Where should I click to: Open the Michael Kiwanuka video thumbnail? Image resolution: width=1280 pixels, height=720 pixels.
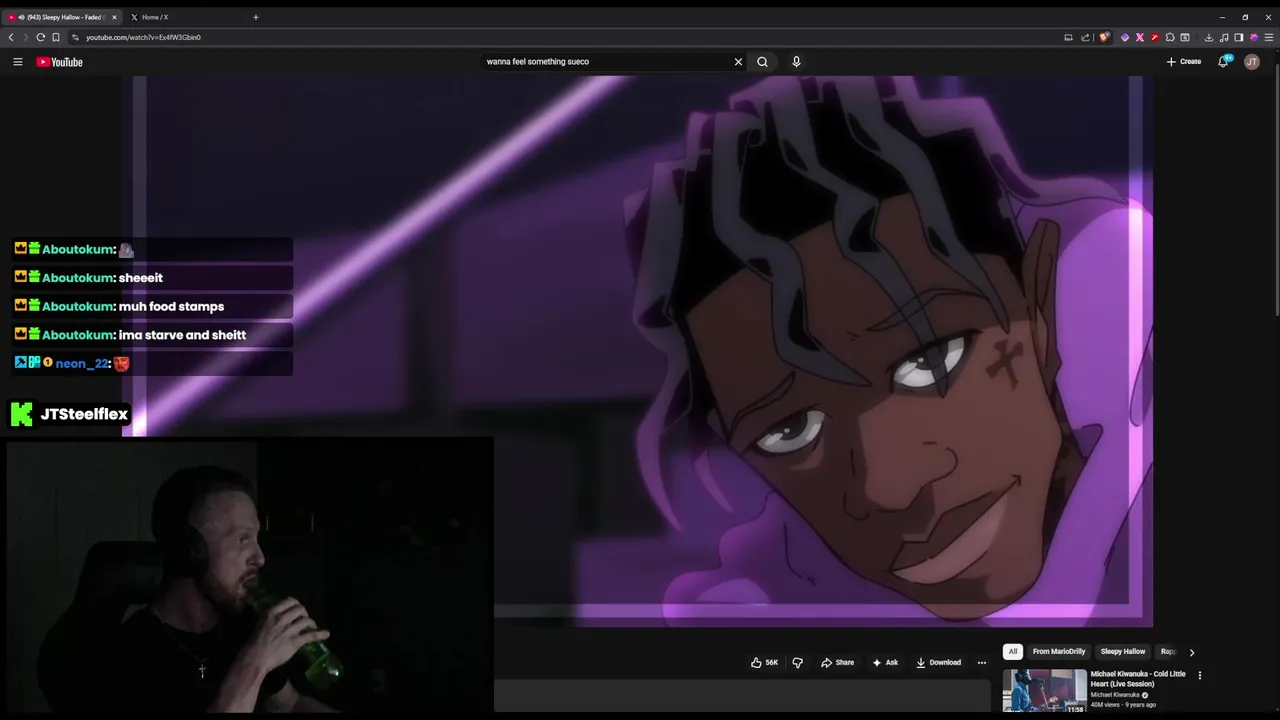[x=1044, y=690]
